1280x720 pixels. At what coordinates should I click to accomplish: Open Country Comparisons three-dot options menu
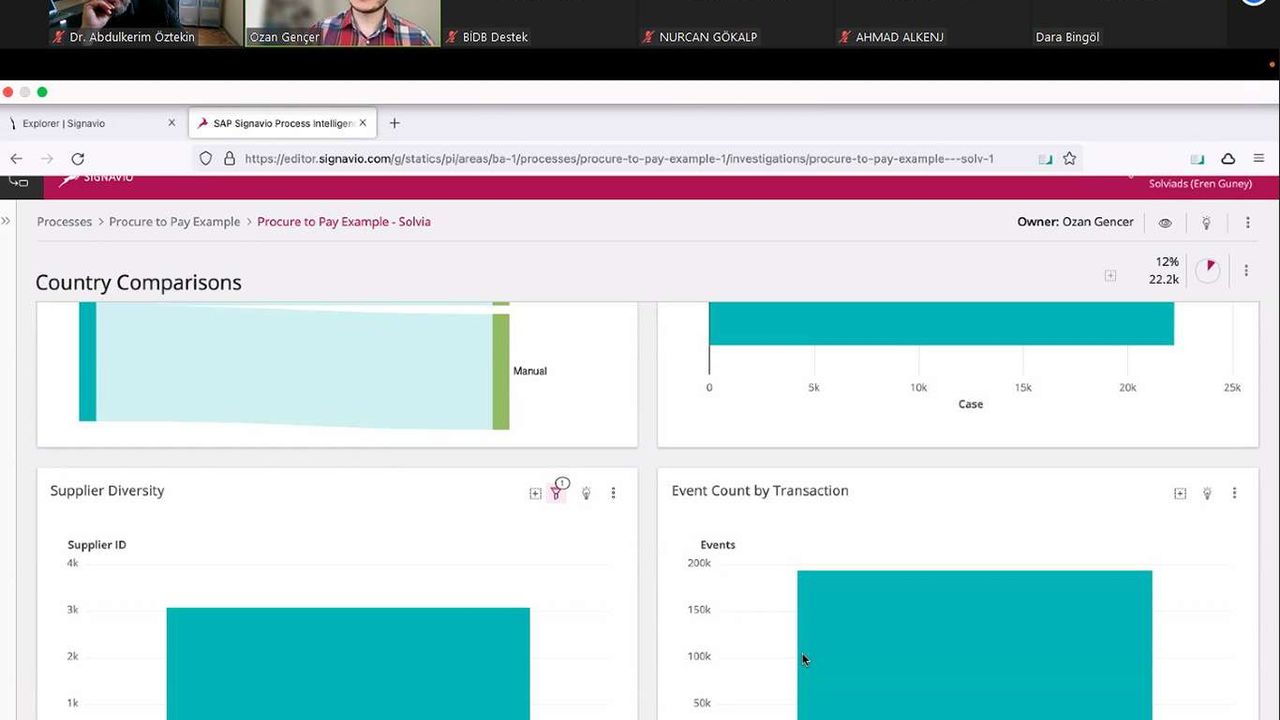tap(1246, 270)
